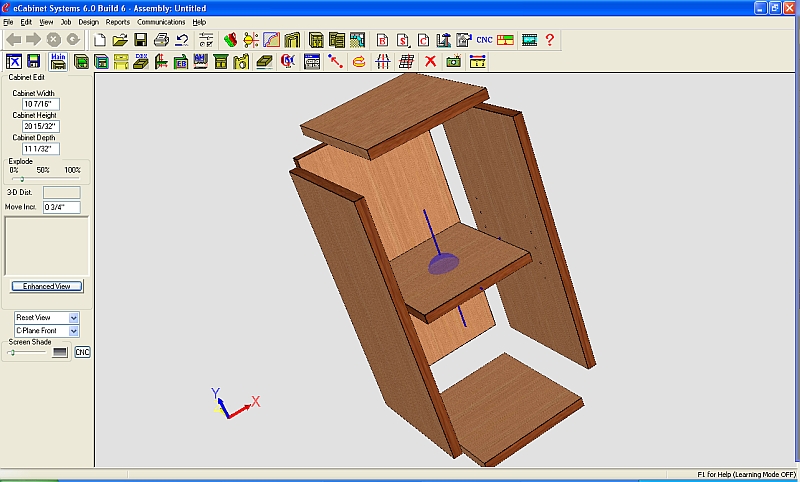Click the red X delete icon

tap(431, 62)
